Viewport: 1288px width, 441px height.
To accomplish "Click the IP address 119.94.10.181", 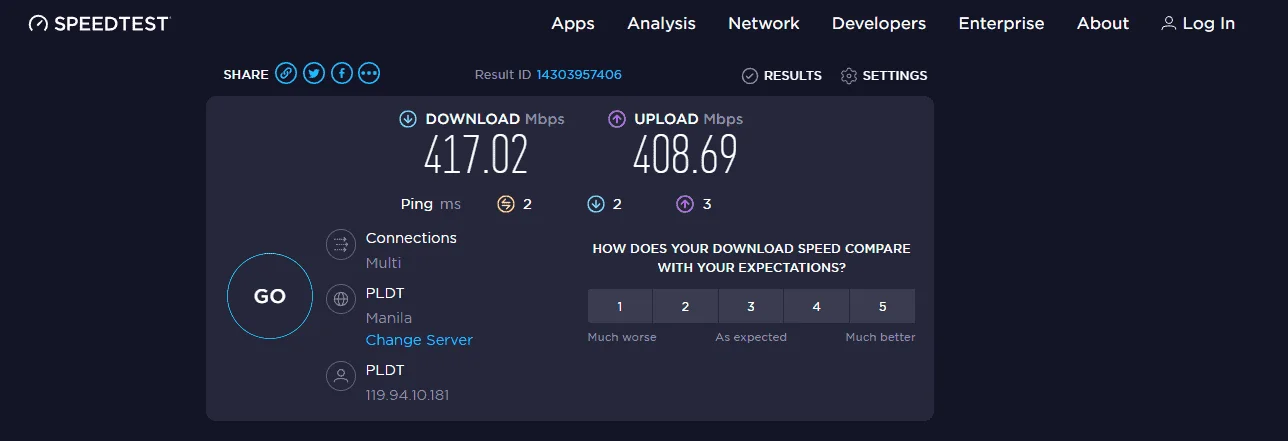I will click(x=407, y=395).
